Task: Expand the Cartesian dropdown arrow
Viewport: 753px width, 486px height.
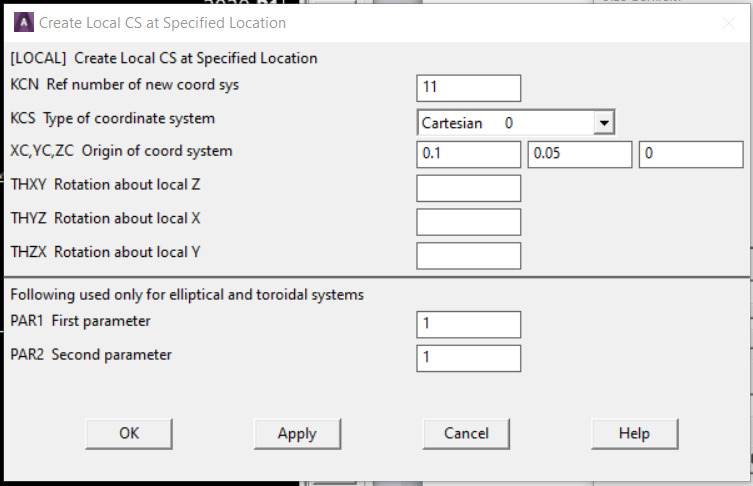Action: [603, 123]
